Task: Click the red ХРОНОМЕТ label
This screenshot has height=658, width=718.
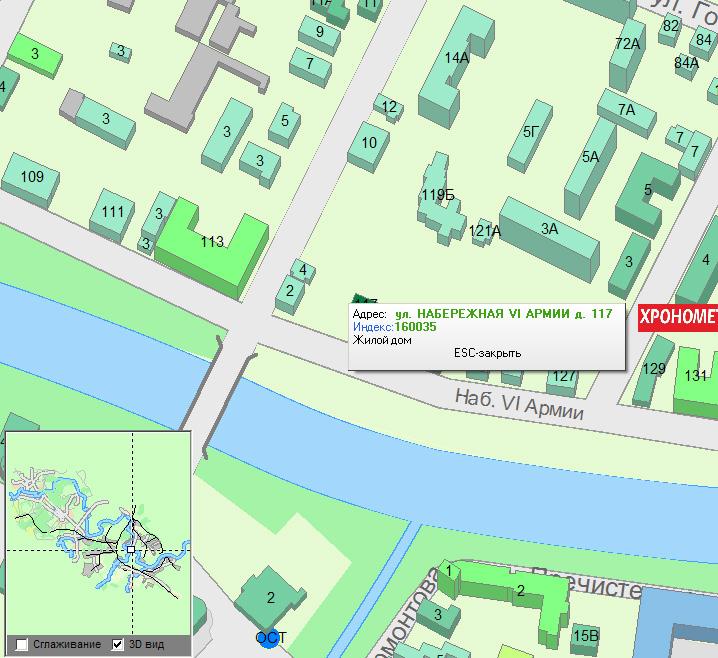Action: coord(678,318)
